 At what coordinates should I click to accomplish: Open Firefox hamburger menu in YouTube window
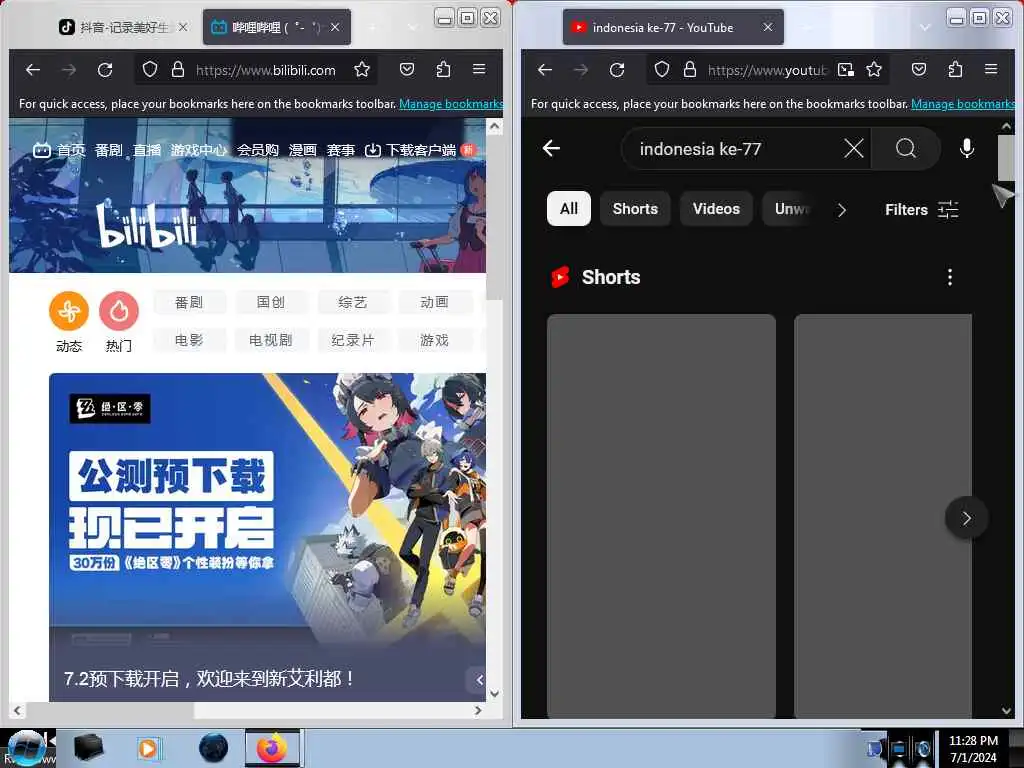[991, 69]
